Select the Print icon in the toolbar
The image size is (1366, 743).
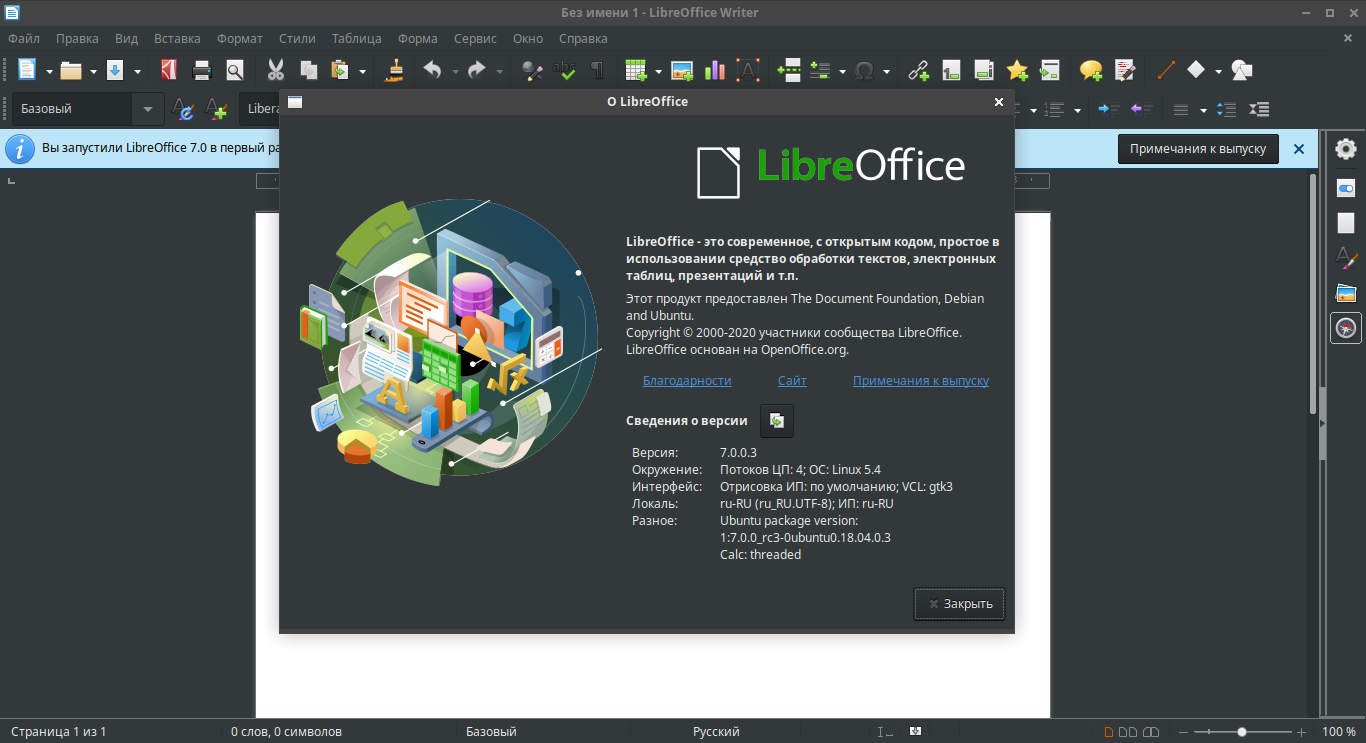click(201, 70)
